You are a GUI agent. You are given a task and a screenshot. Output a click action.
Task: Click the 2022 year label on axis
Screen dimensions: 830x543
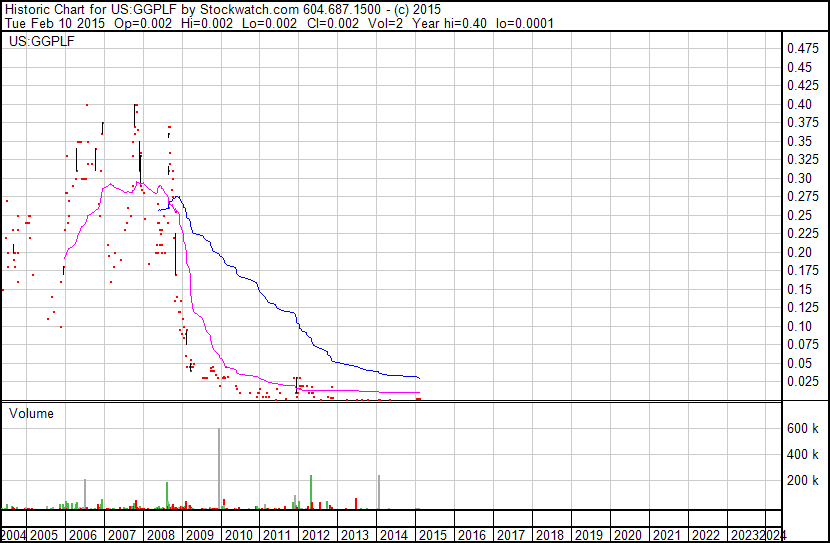[x=706, y=535]
